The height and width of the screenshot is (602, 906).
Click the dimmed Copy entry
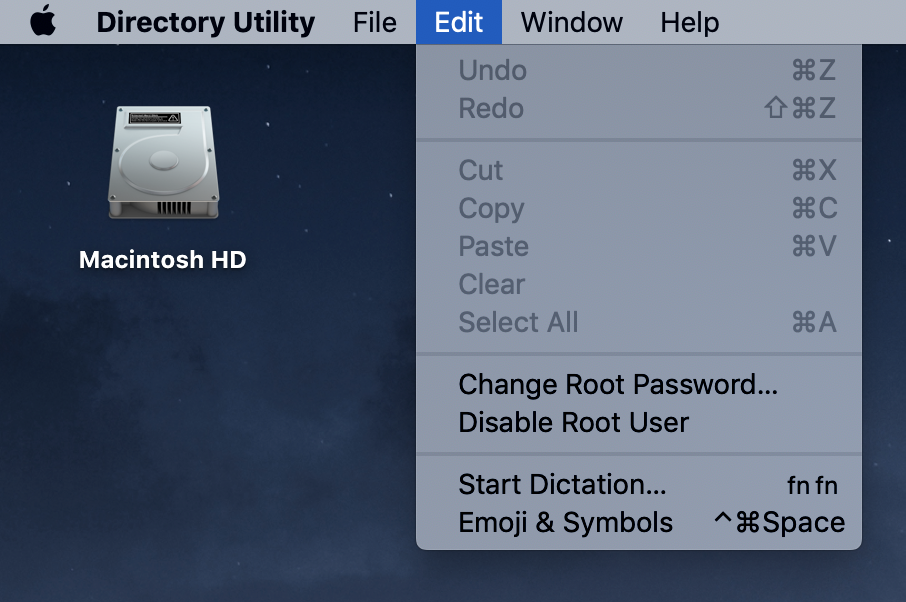point(638,208)
